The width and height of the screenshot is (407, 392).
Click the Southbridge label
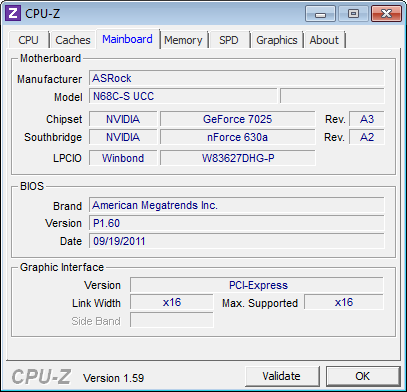click(53, 137)
